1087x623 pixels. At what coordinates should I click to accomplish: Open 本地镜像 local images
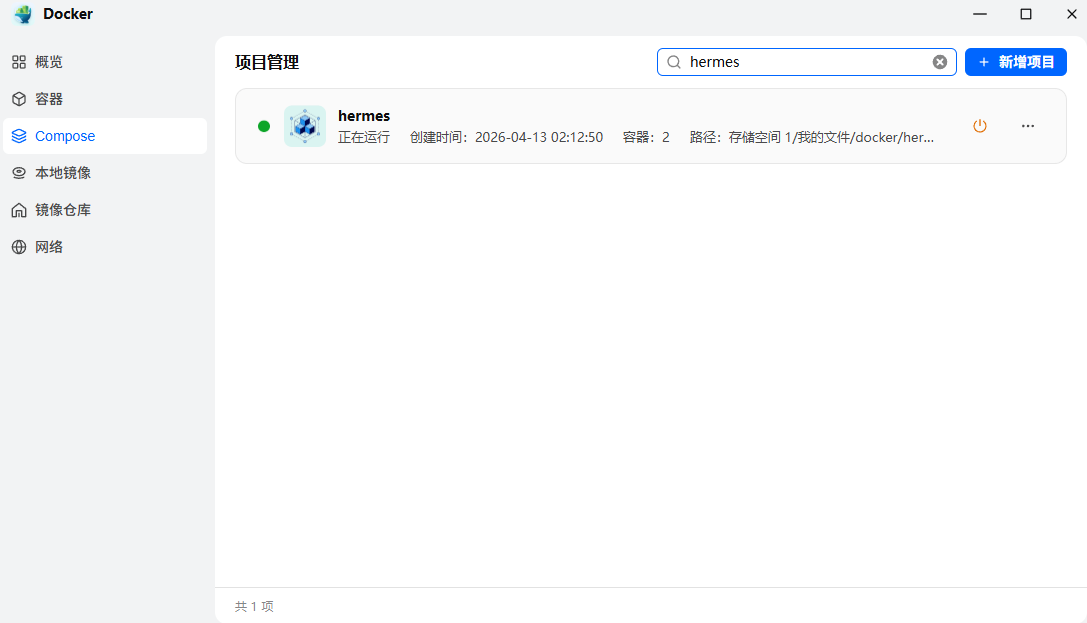pos(105,173)
